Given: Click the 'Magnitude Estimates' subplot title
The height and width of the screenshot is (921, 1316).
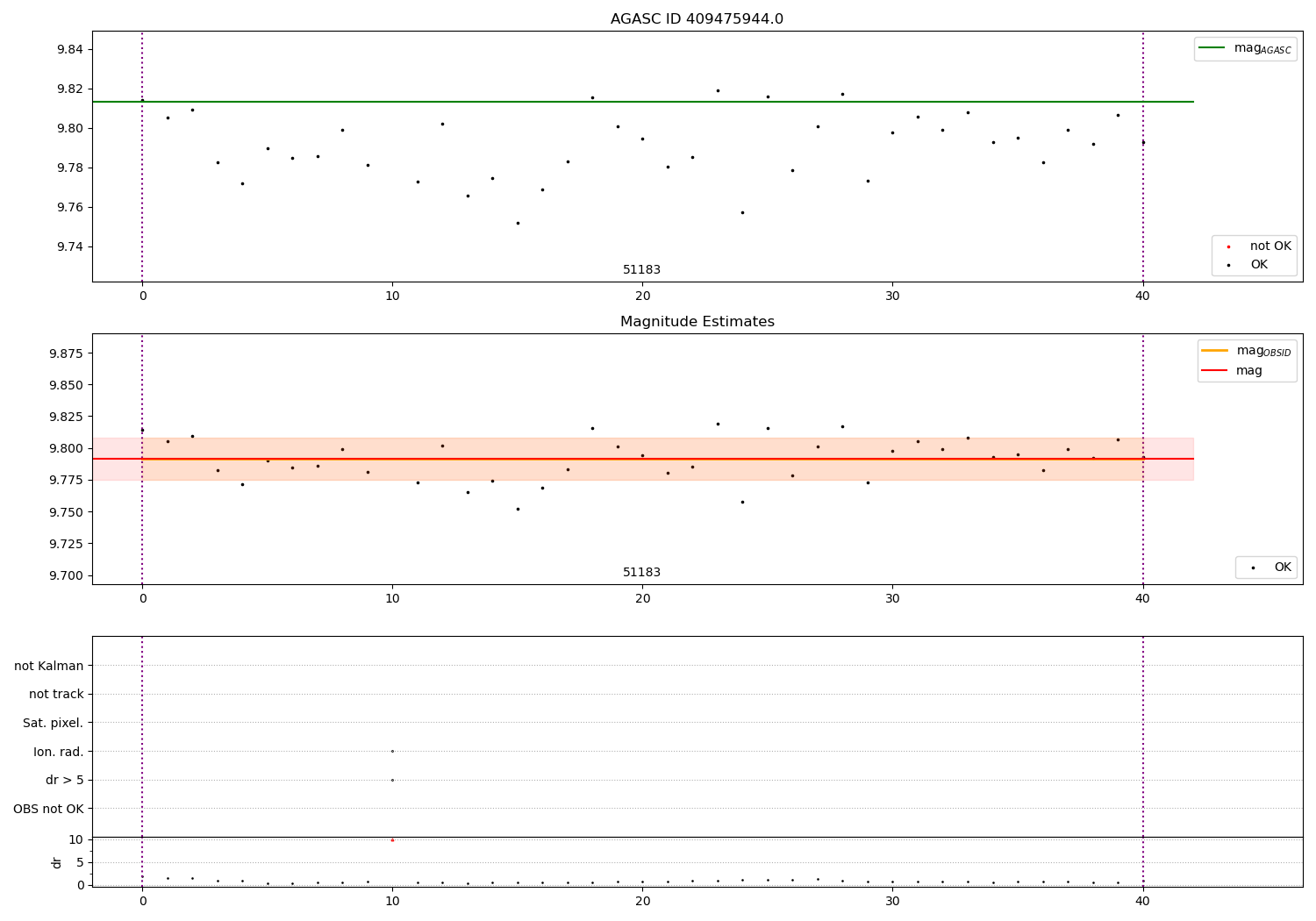Looking at the screenshot, I should pos(697,322).
